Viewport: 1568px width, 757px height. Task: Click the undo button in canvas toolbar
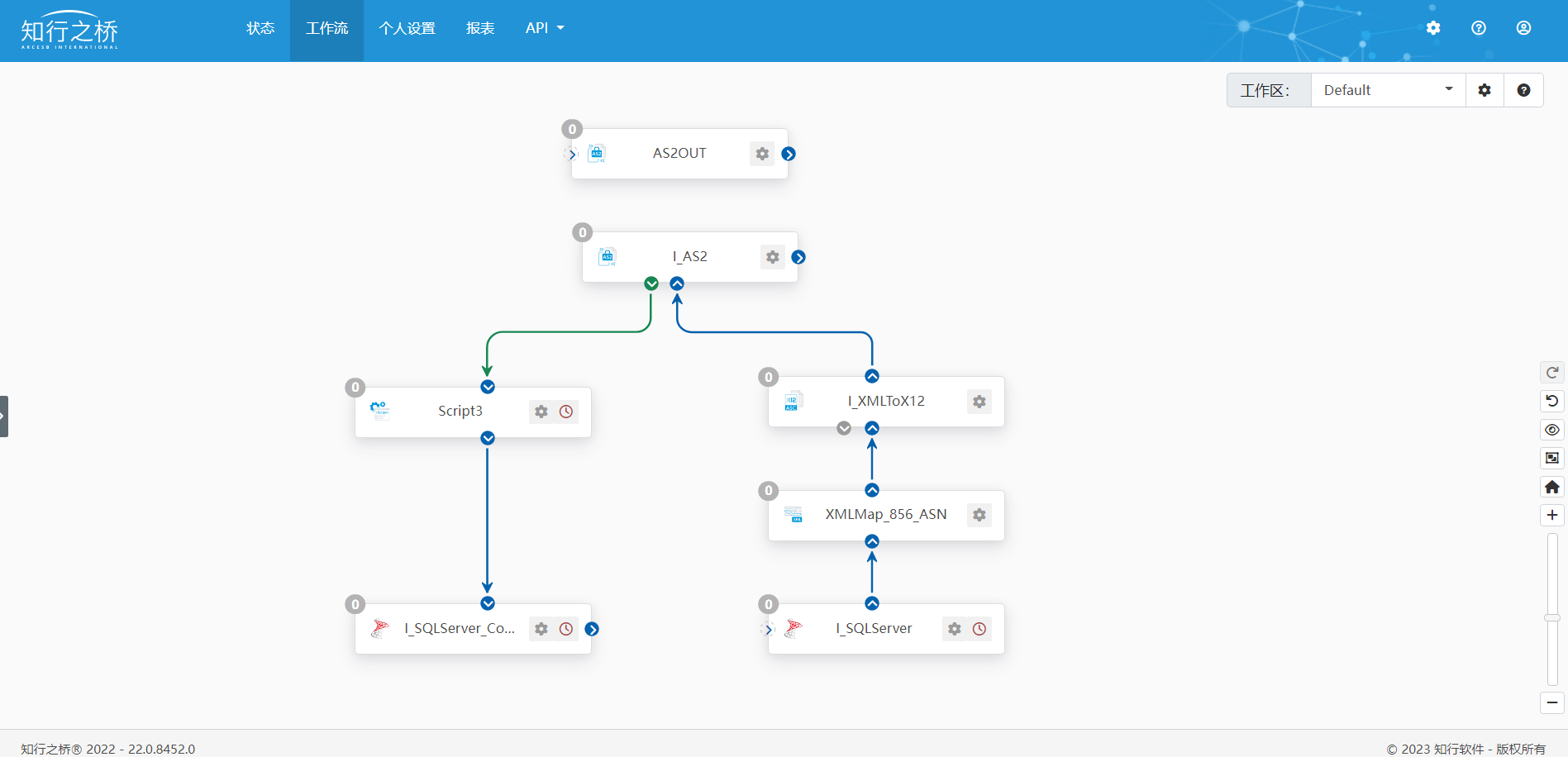point(1552,401)
